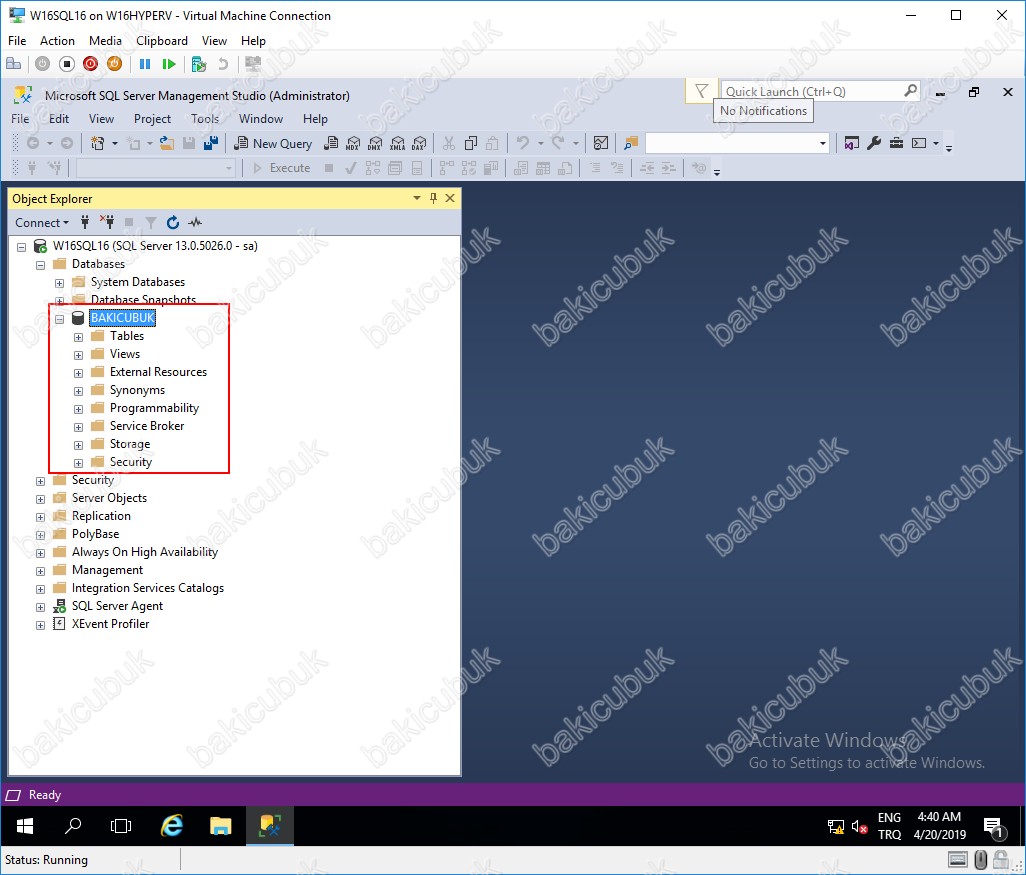
Task: Open the Activity Monitor from the main toolbar
Action: (601, 143)
